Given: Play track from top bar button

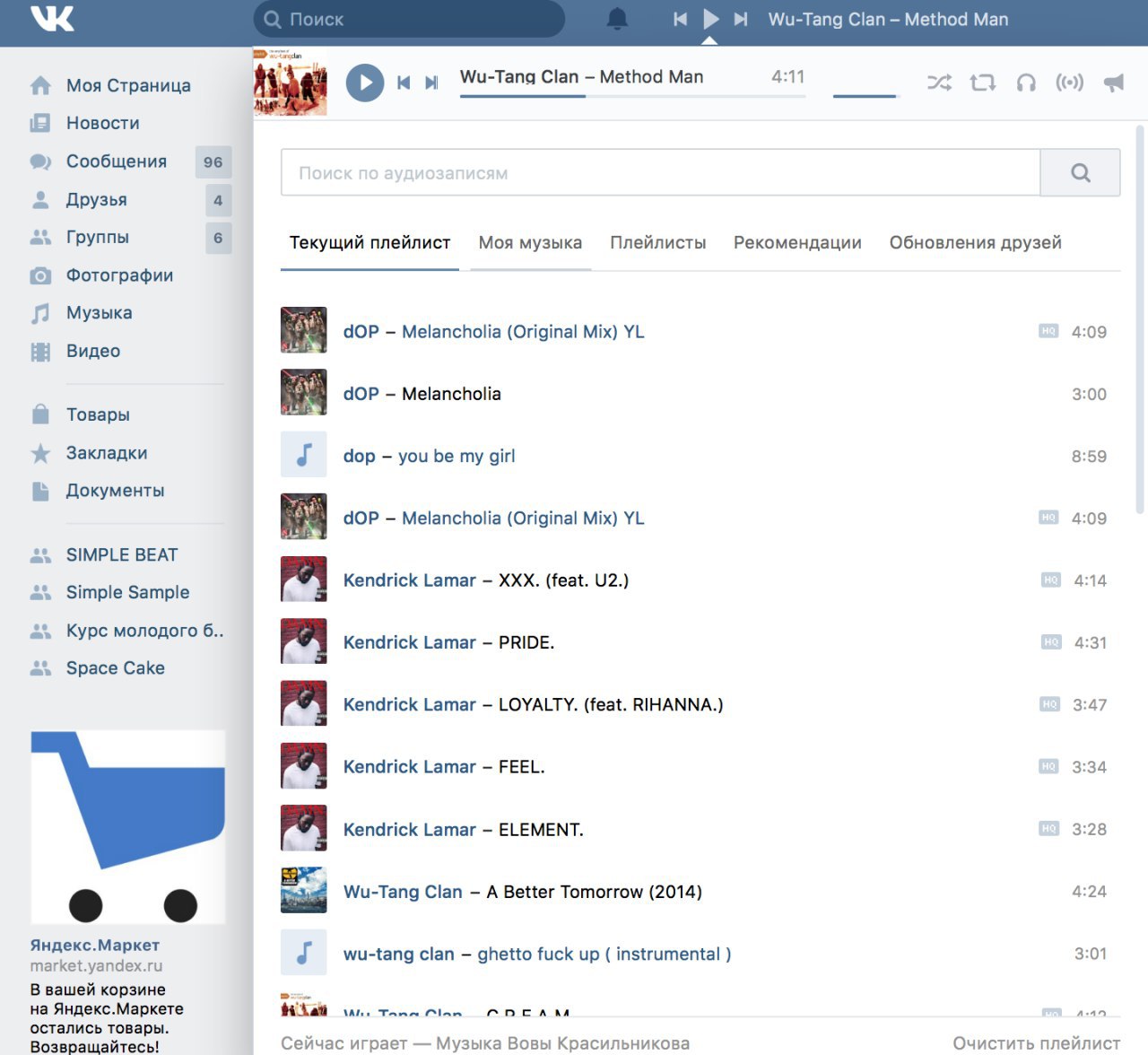Looking at the screenshot, I should [x=711, y=19].
